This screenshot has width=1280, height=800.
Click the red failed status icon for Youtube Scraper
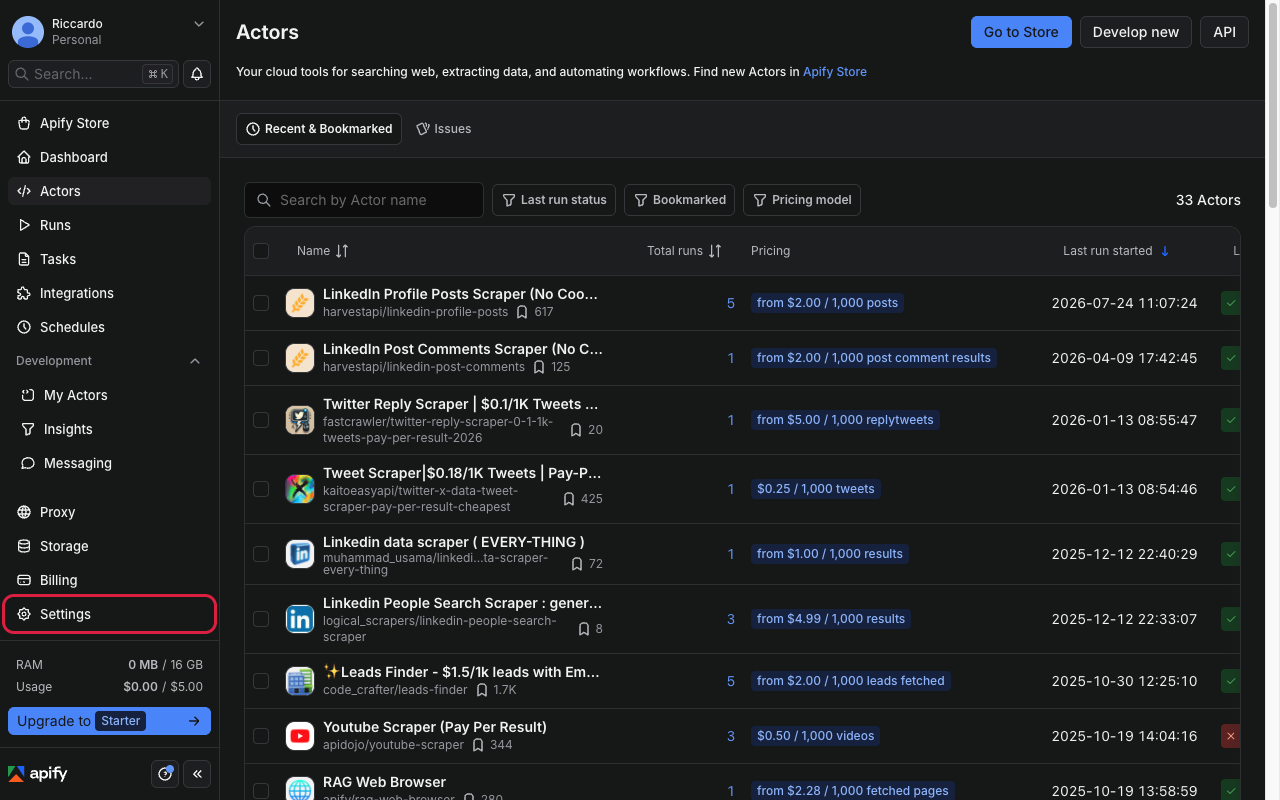tap(1231, 736)
